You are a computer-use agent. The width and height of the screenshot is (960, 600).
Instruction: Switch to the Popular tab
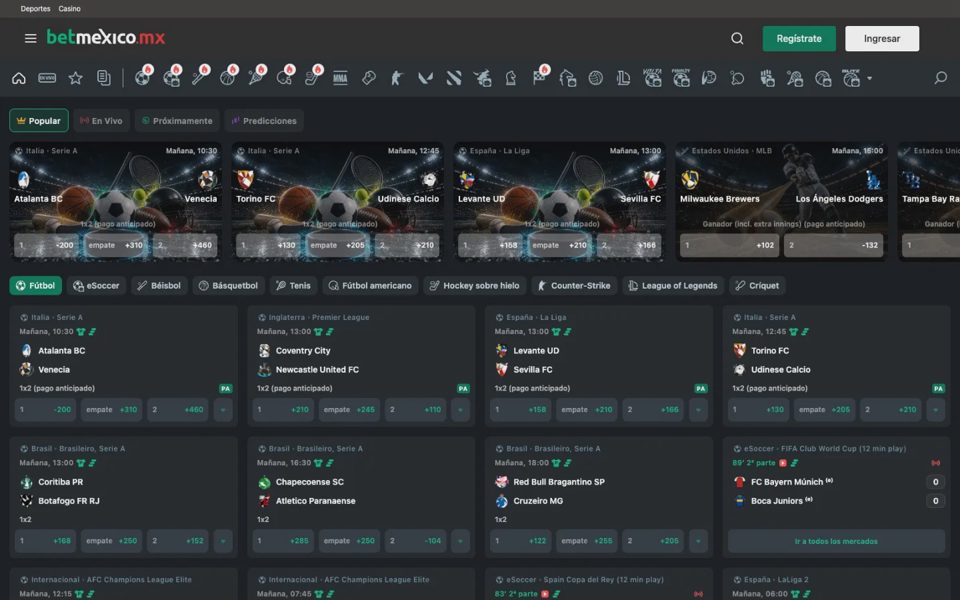[x=39, y=121]
